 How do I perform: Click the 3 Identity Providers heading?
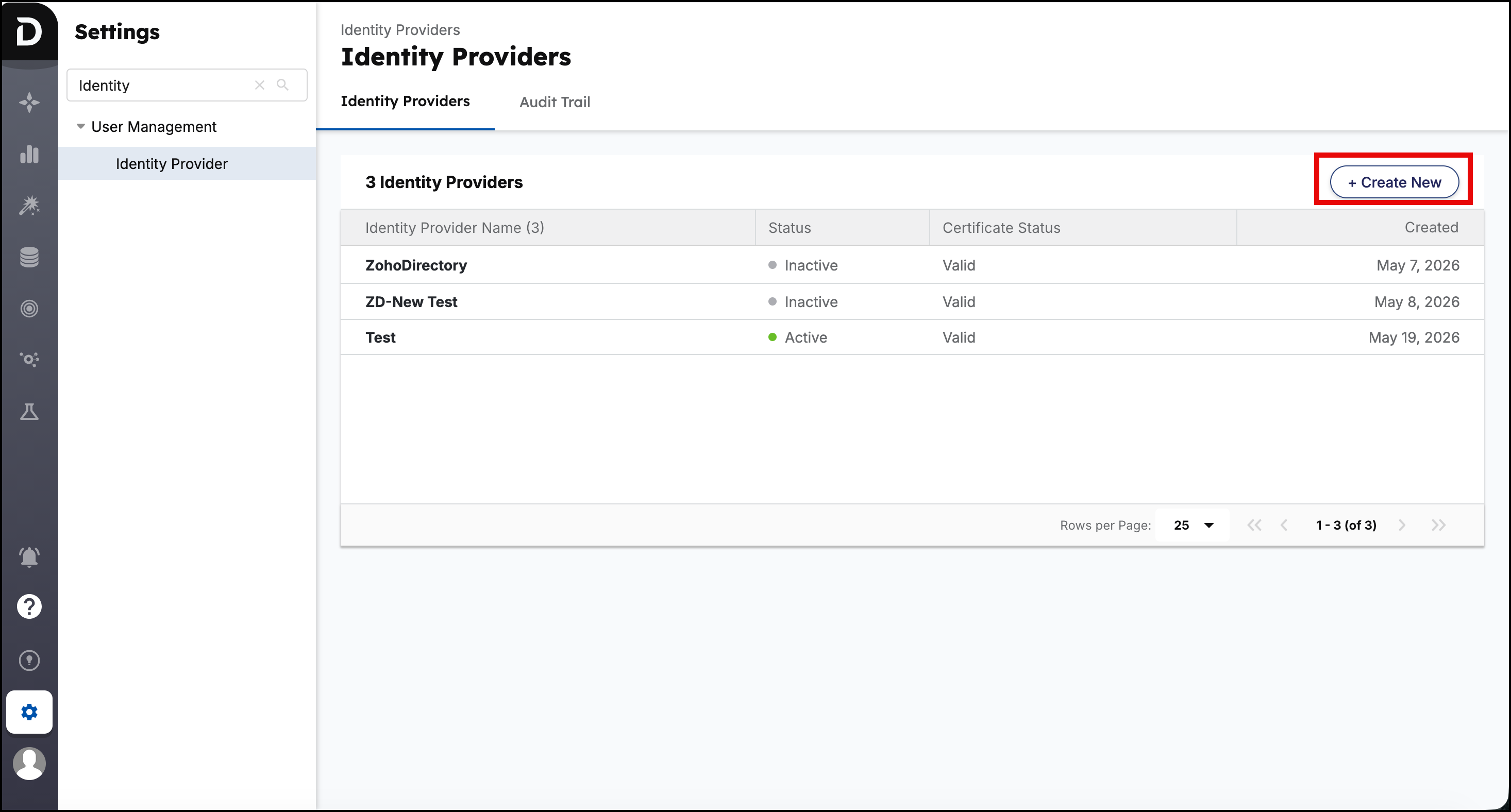tap(443, 182)
